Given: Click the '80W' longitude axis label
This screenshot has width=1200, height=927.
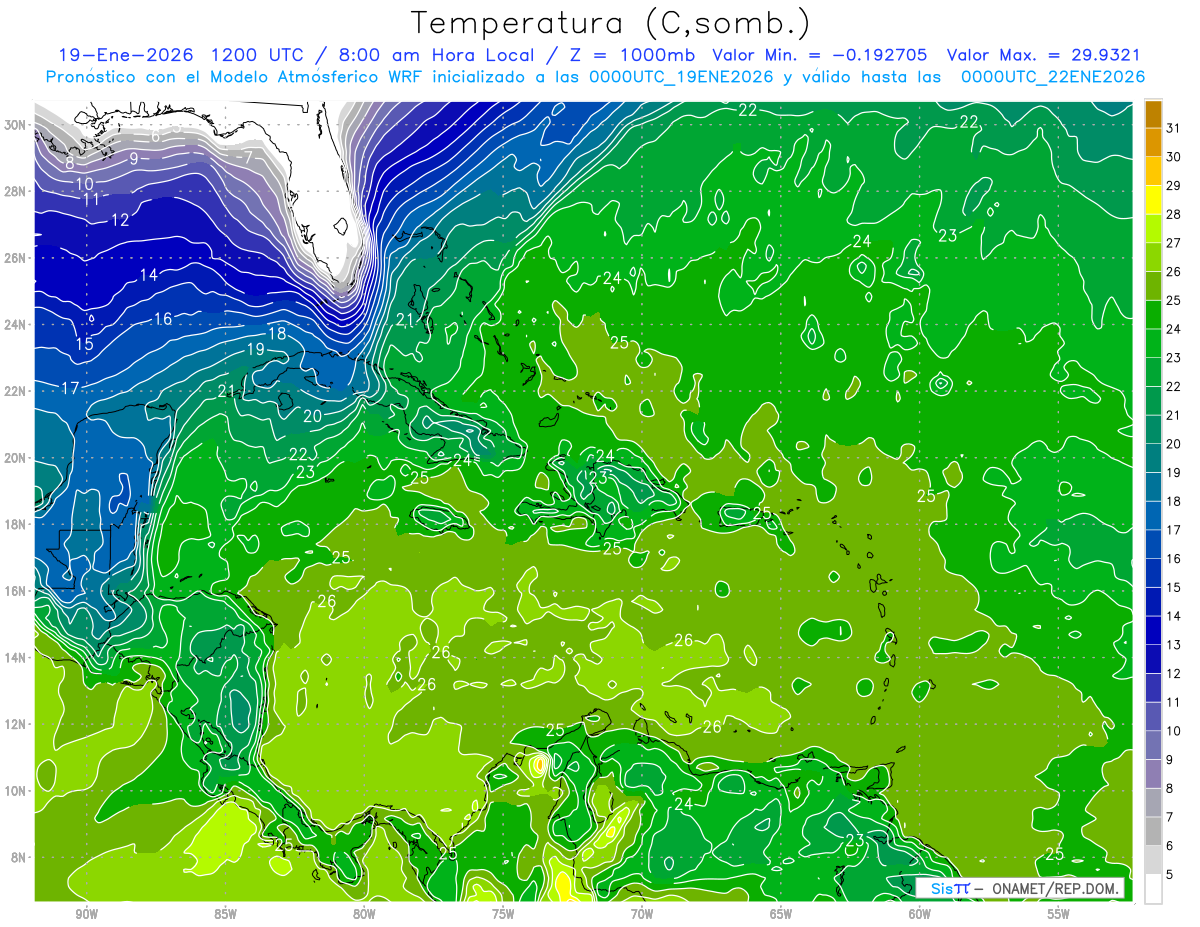Looking at the screenshot, I should point(364,914).
